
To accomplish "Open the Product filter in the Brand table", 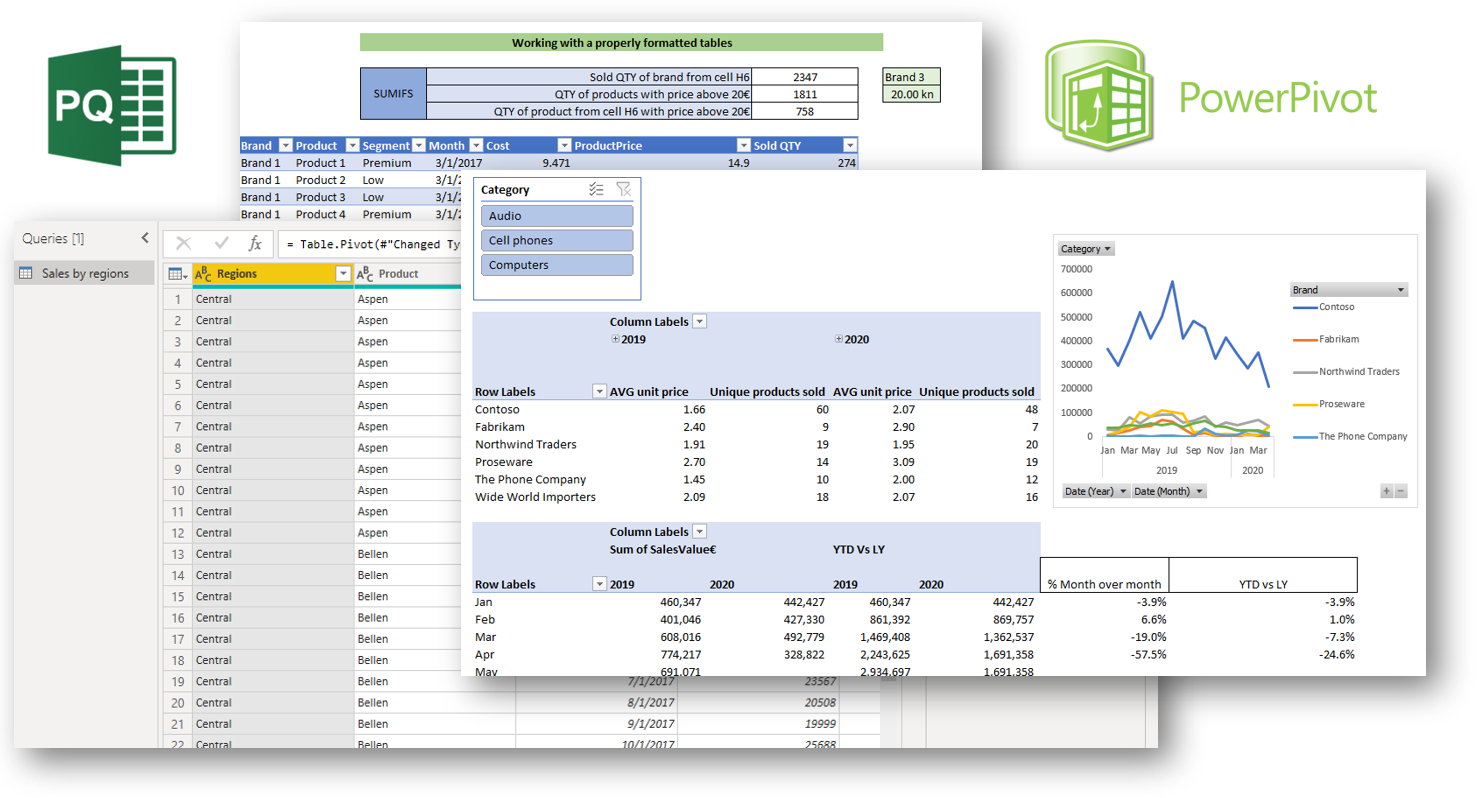I will pyautogui.click(x=351, y=146).
